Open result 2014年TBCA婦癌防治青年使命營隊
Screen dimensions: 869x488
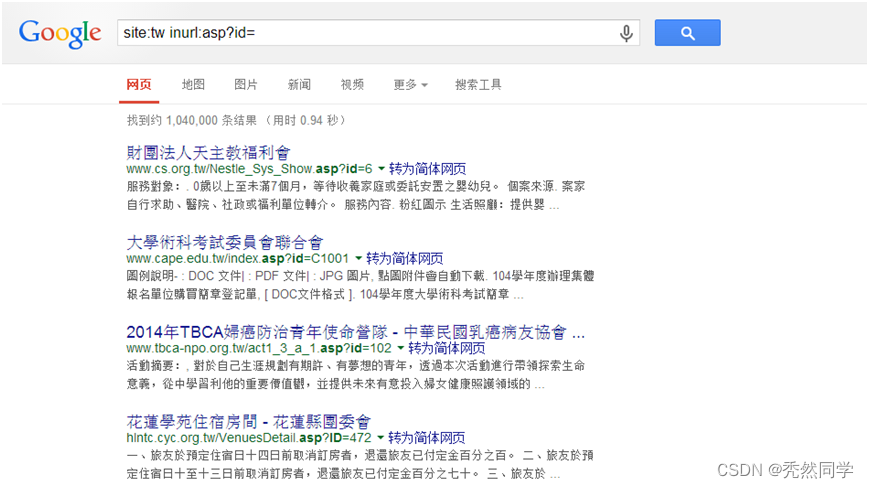pyautogui.click(x=355, y=332)
